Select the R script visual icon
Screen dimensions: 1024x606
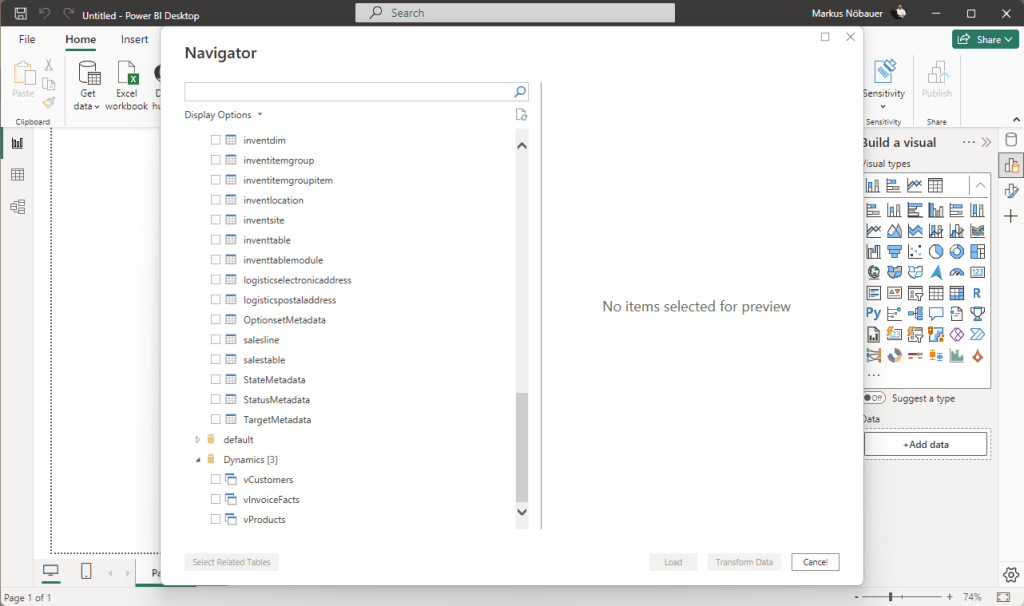977,291
